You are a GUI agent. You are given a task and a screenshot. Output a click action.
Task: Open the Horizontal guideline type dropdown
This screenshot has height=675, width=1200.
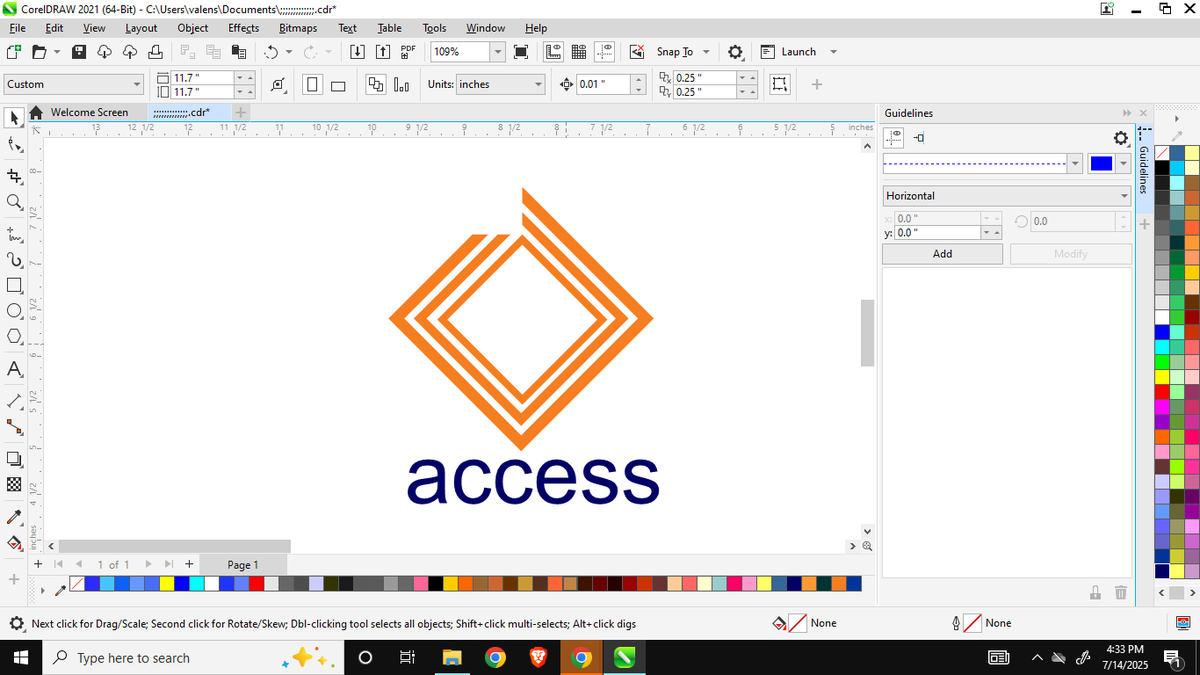1006,196
